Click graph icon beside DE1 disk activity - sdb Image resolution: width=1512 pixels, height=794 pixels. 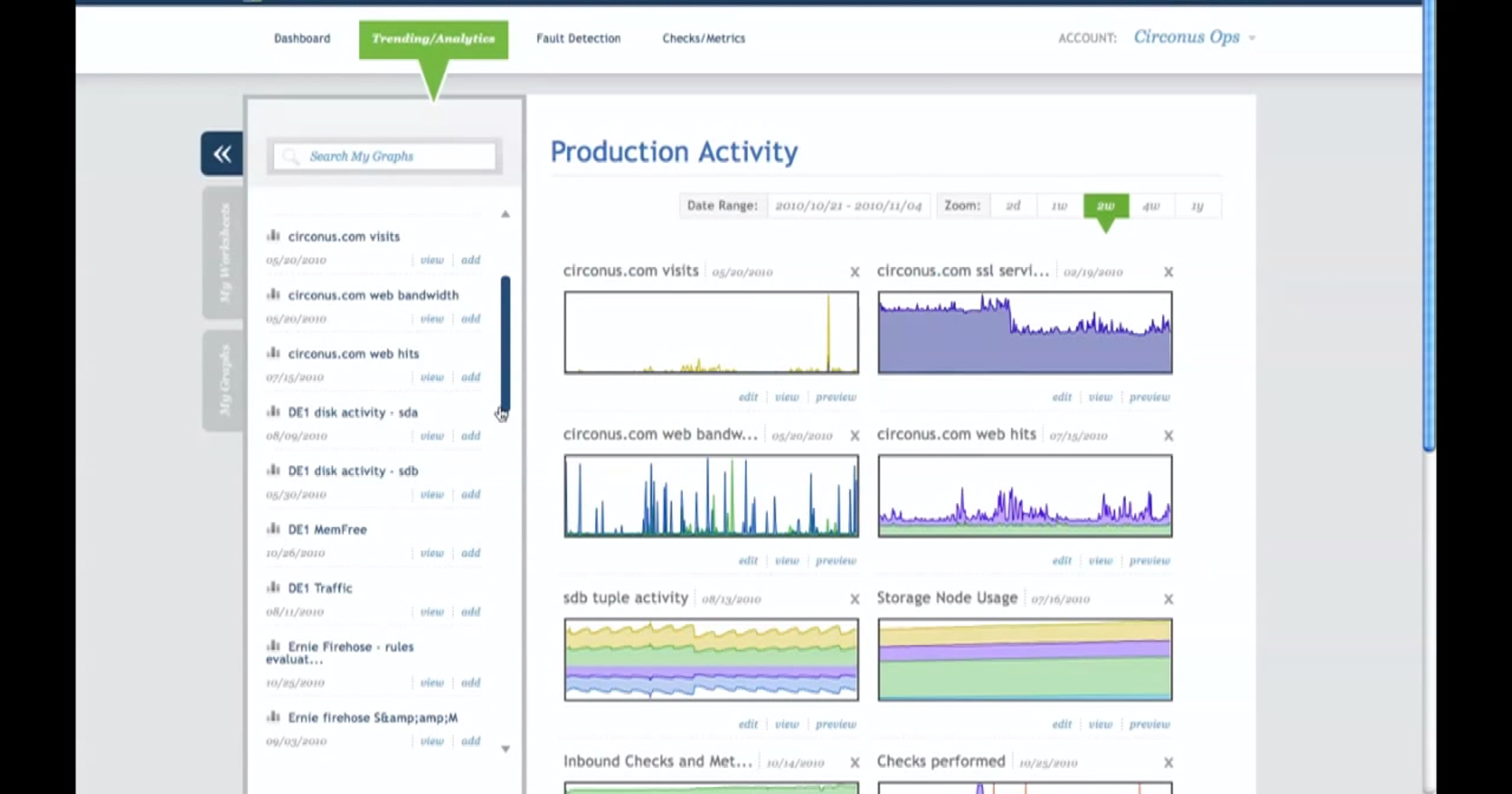(x=273, y=469)
